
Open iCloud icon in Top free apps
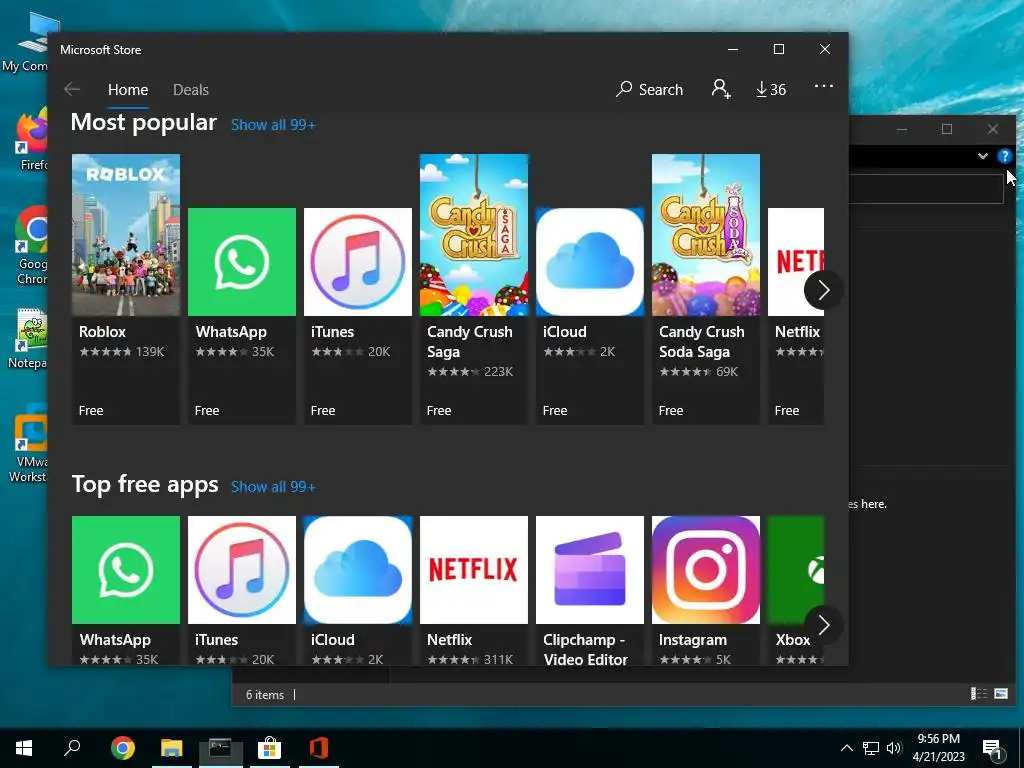[x=358, y=569]
